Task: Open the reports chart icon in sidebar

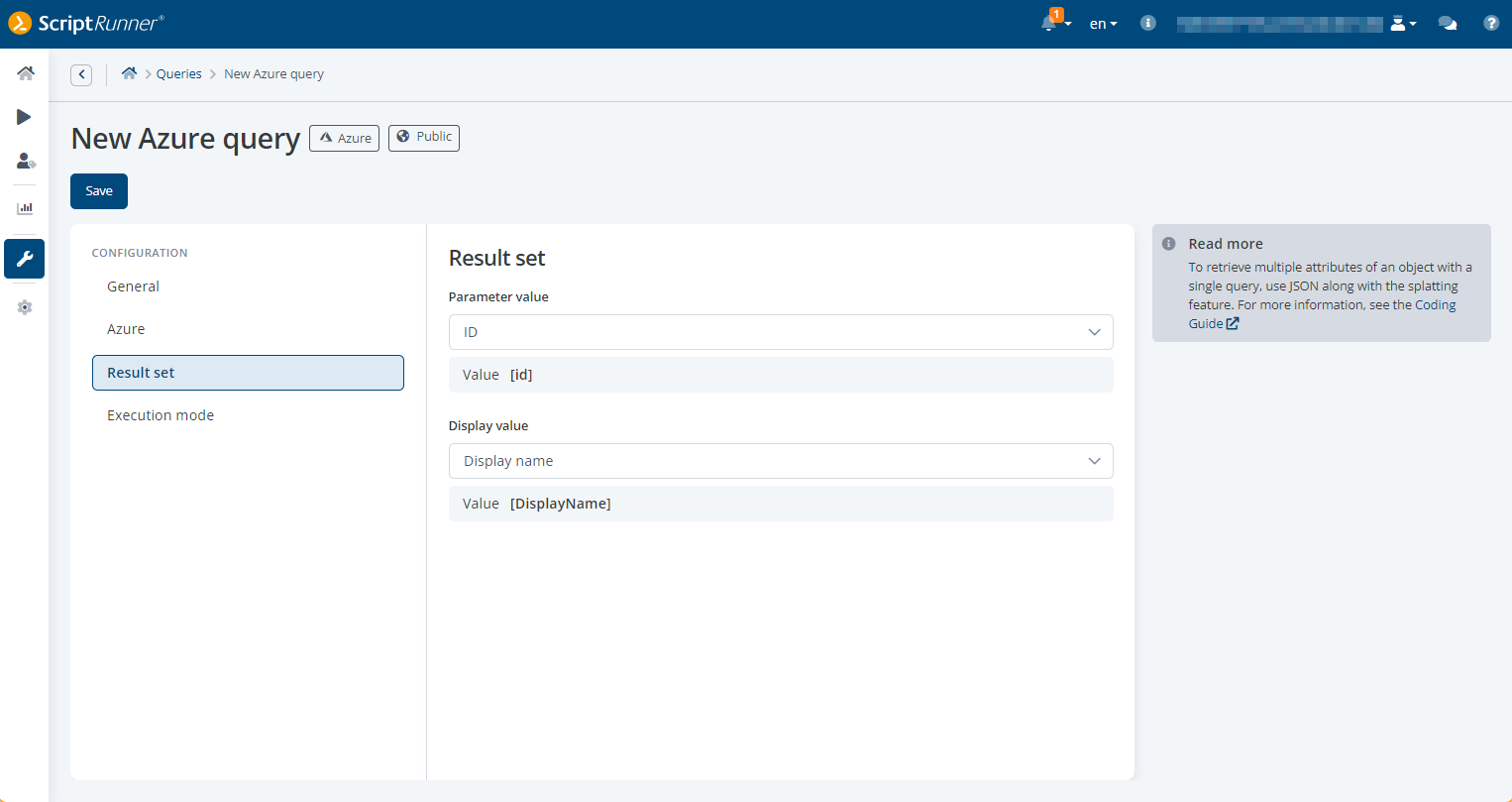Action: point(25,208)
